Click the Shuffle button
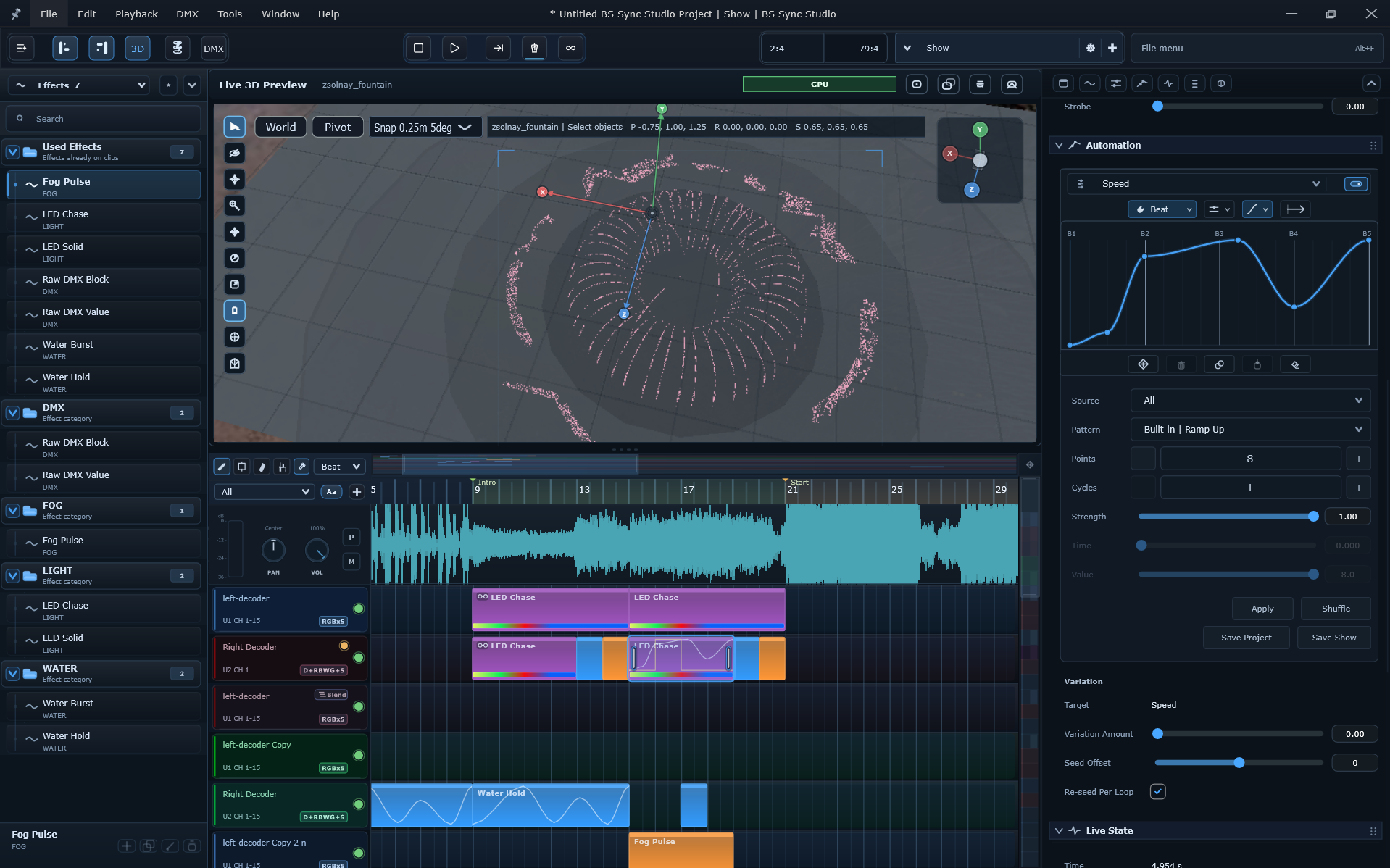 click(x=1336, y=609)
